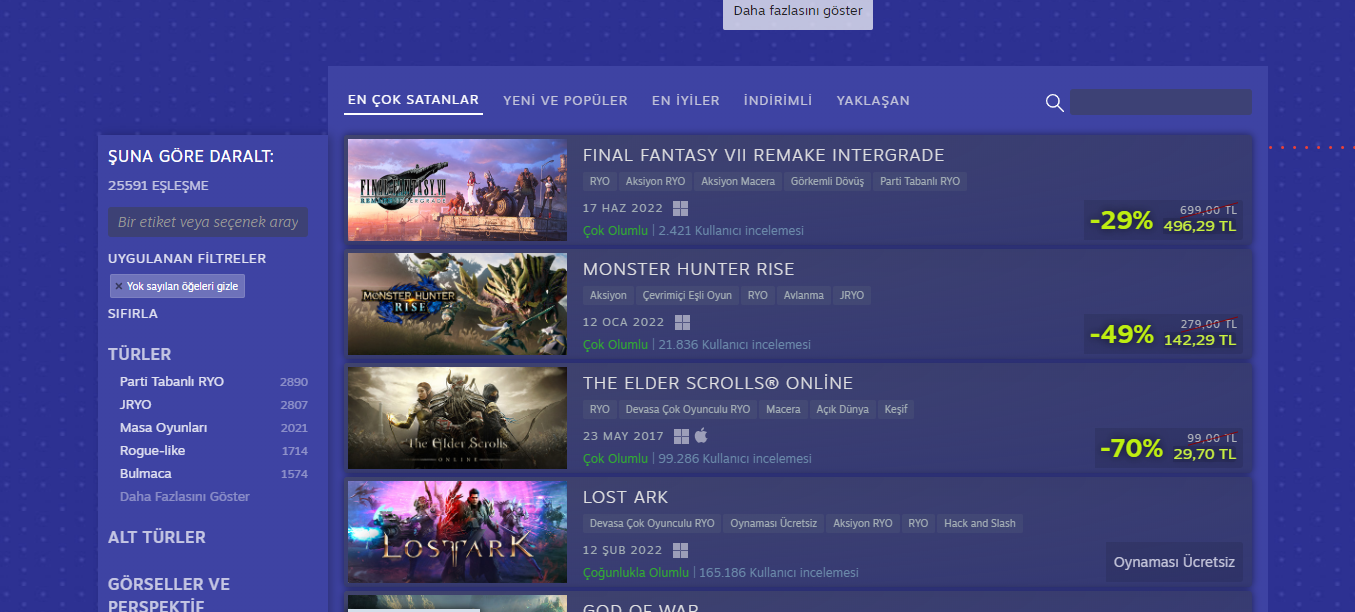Click the Keşif tag on Elder Scrolls
Image resolution: width=1355 pixels, height=612 pixels.
coord(895,410)
